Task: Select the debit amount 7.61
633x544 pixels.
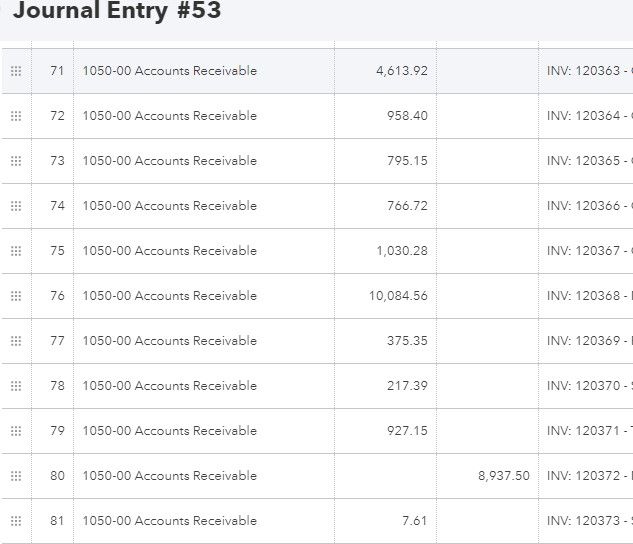Action: click(x=414, y=521)
